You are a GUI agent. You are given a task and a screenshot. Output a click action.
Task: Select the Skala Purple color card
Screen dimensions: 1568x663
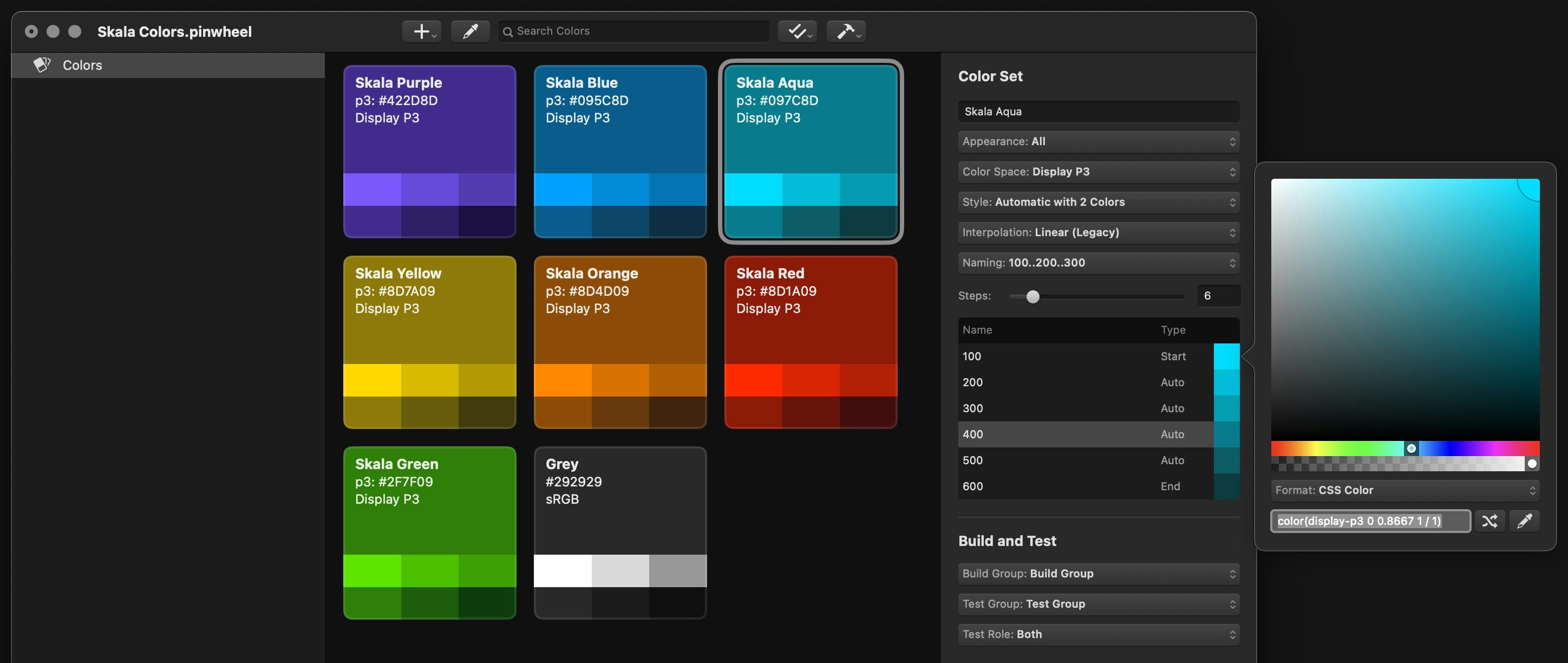(x=430, y=152)
